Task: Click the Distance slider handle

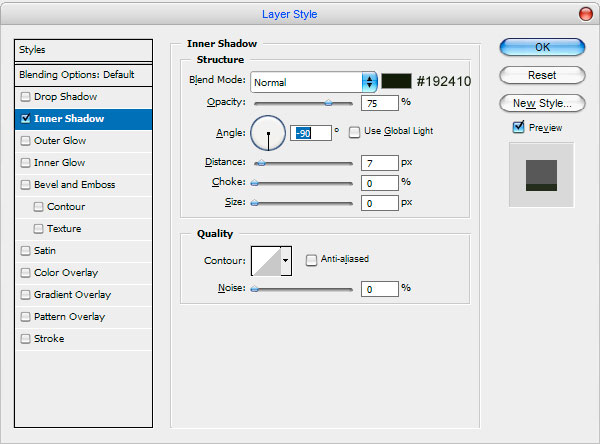Action: [261, 163]
